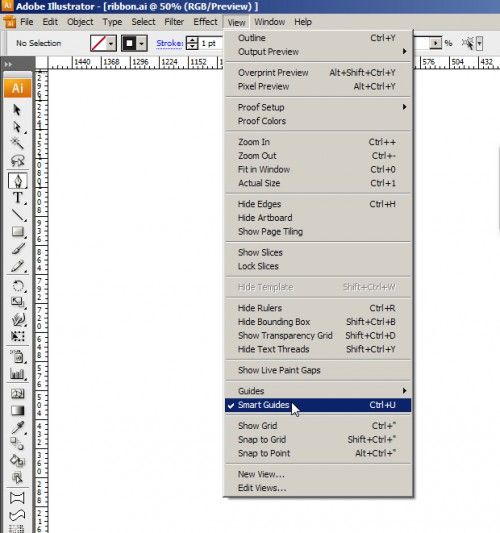This screenshot has width=500, height=533.
Task: Select the Pen tool
Action: point(17,180)
